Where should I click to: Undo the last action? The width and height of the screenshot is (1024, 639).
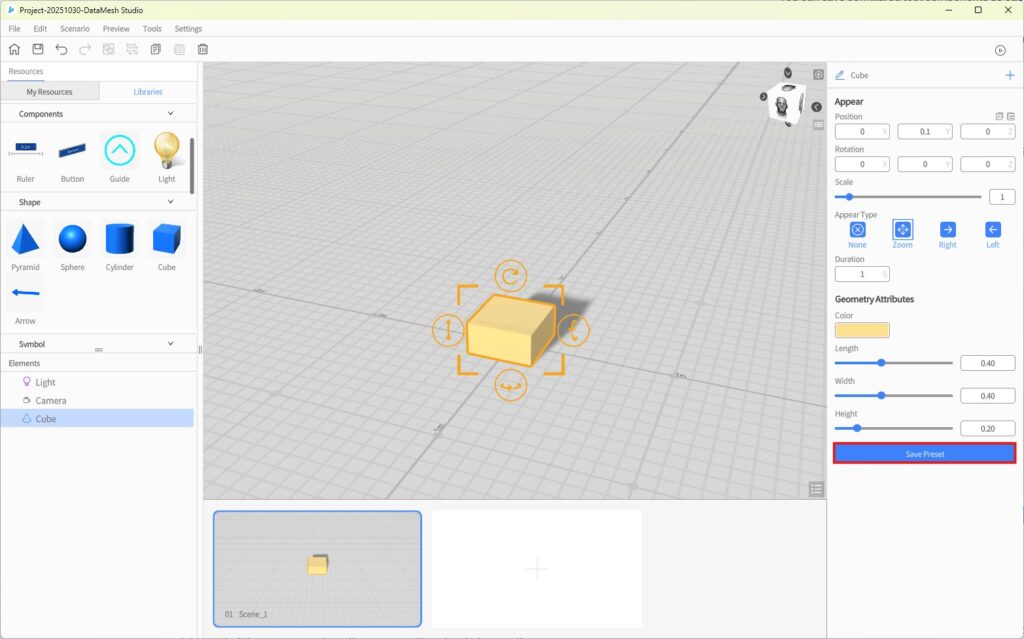click(x=62, y=49)
